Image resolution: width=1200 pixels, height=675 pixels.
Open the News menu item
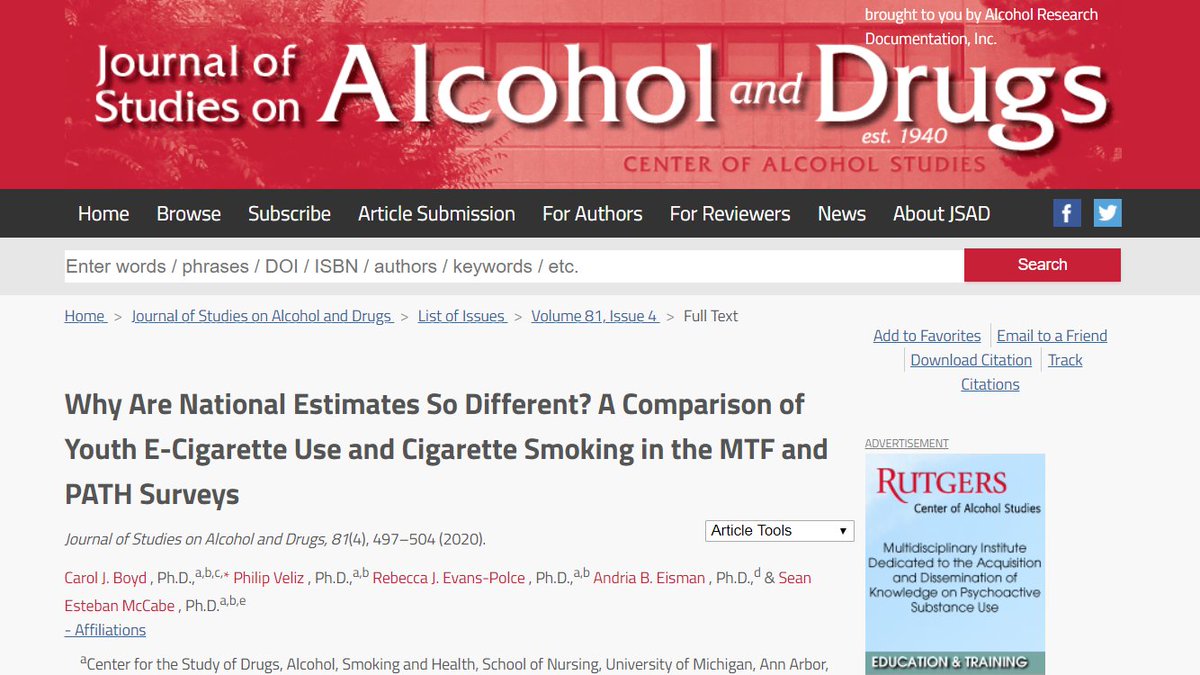click(x=842, y=214)
